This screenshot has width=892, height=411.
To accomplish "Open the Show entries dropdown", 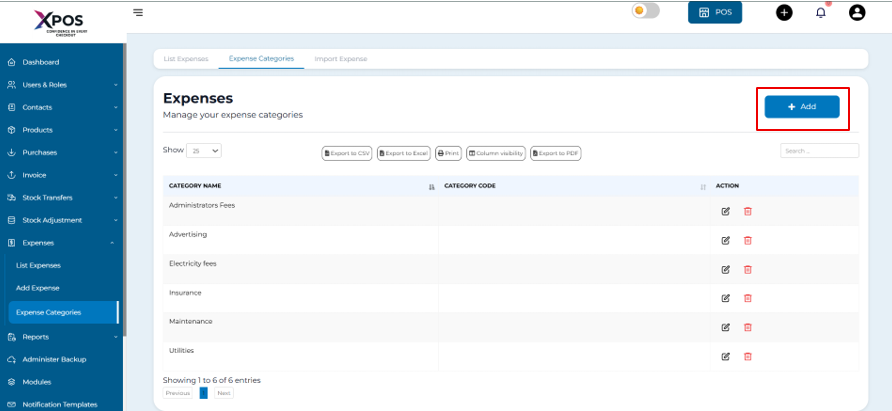I will (x=206, y=151).
